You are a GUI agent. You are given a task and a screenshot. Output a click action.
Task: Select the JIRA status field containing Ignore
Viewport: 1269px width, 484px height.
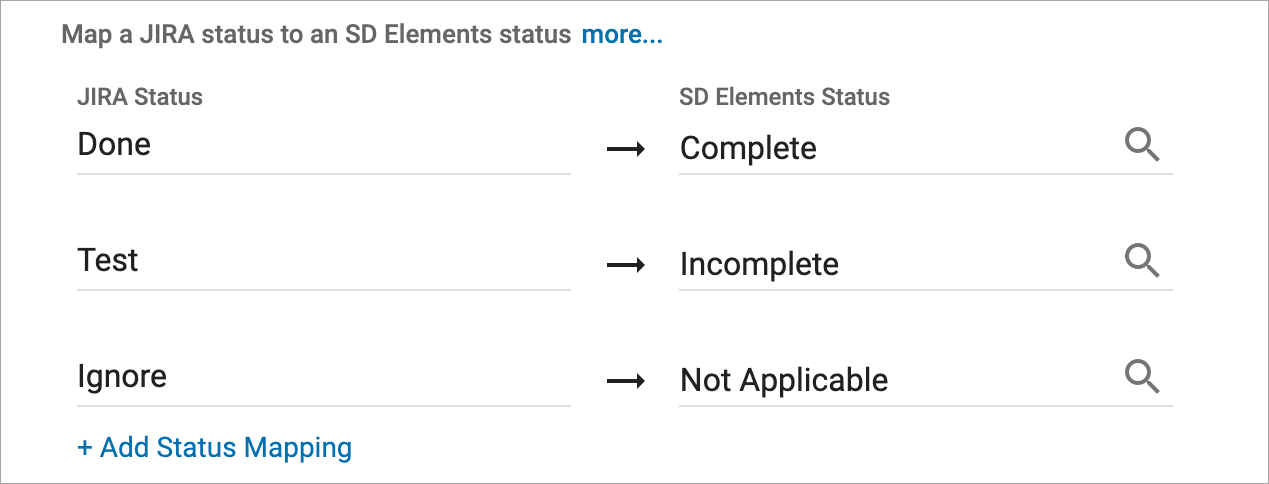[323, 378]
